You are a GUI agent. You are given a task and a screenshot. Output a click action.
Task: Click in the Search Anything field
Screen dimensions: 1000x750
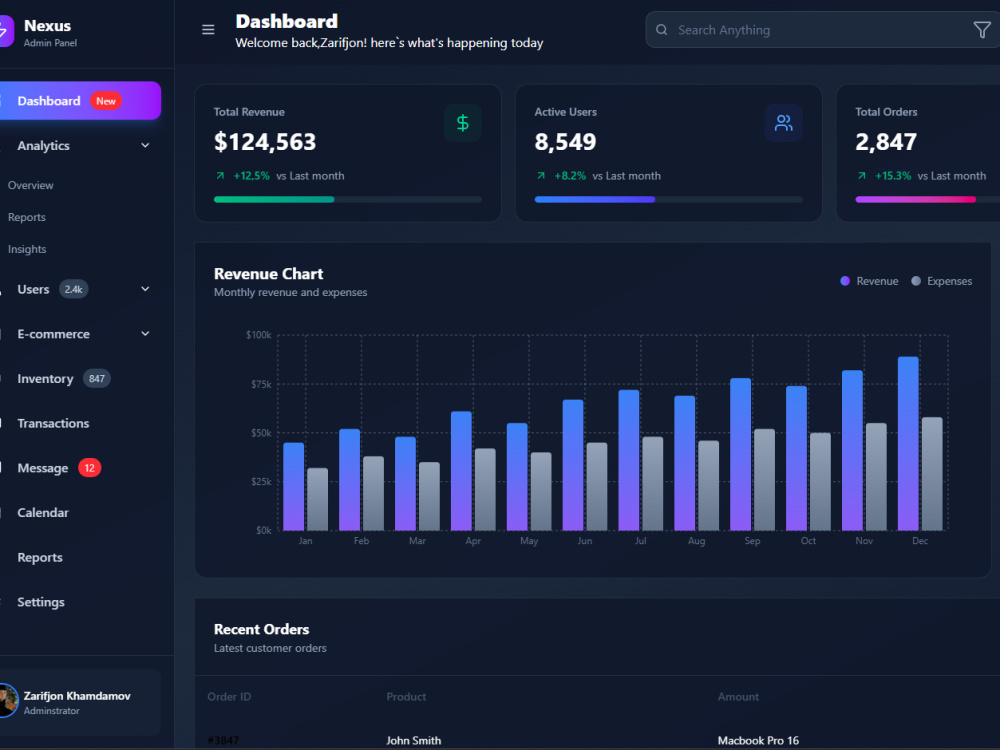tap(823, 30)
